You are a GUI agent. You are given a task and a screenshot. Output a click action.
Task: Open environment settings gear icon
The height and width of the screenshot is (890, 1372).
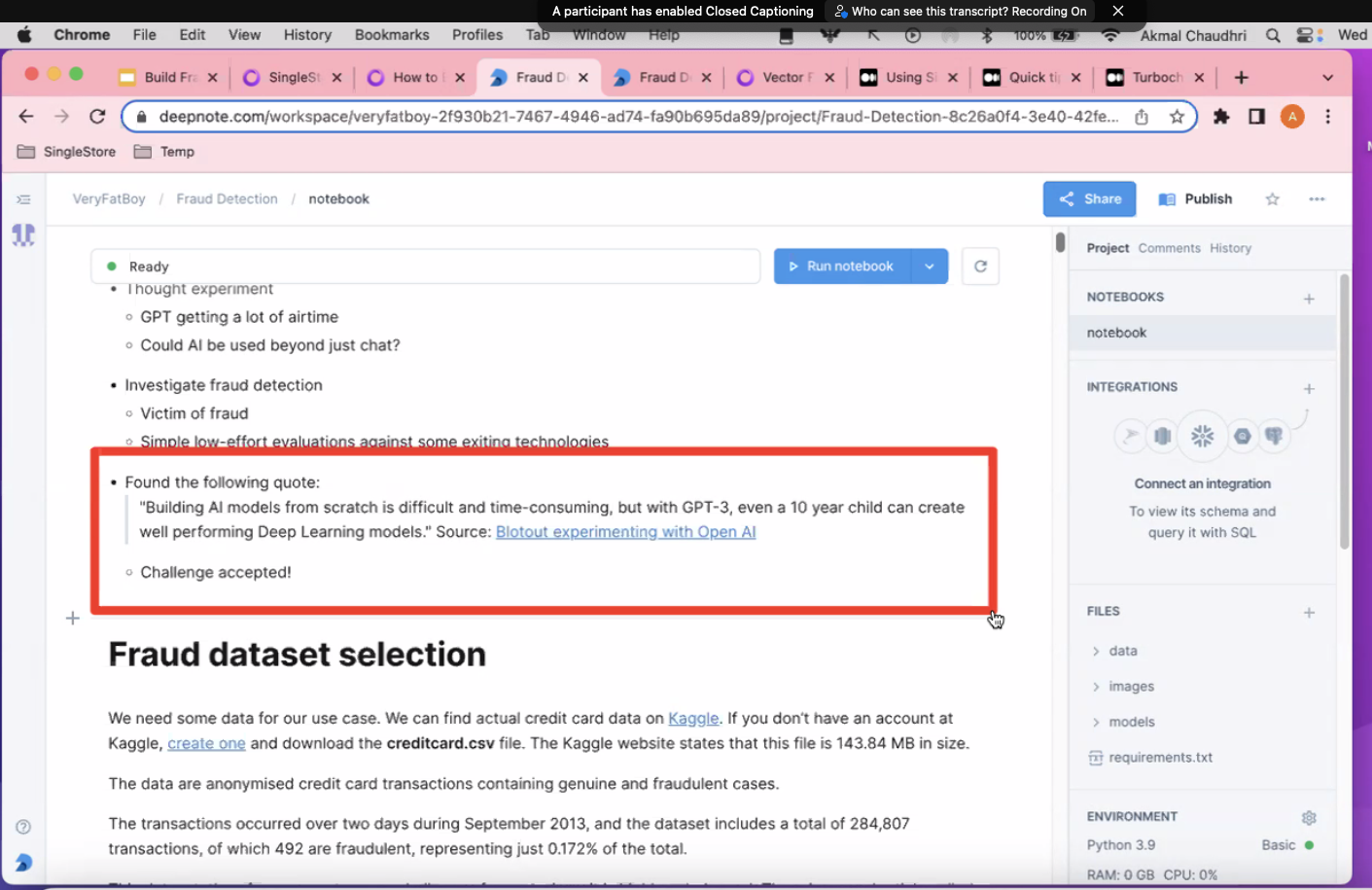[x=1309, y=817]
